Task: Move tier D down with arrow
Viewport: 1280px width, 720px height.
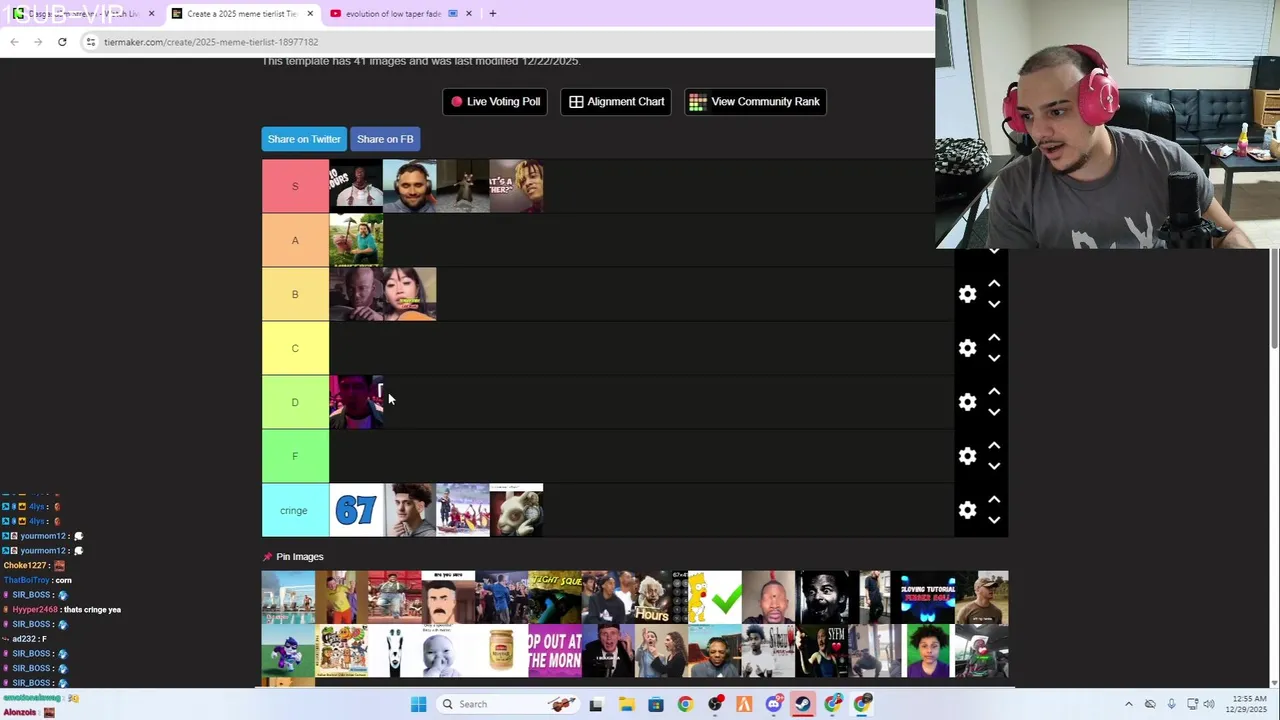Action: [994, 412]
